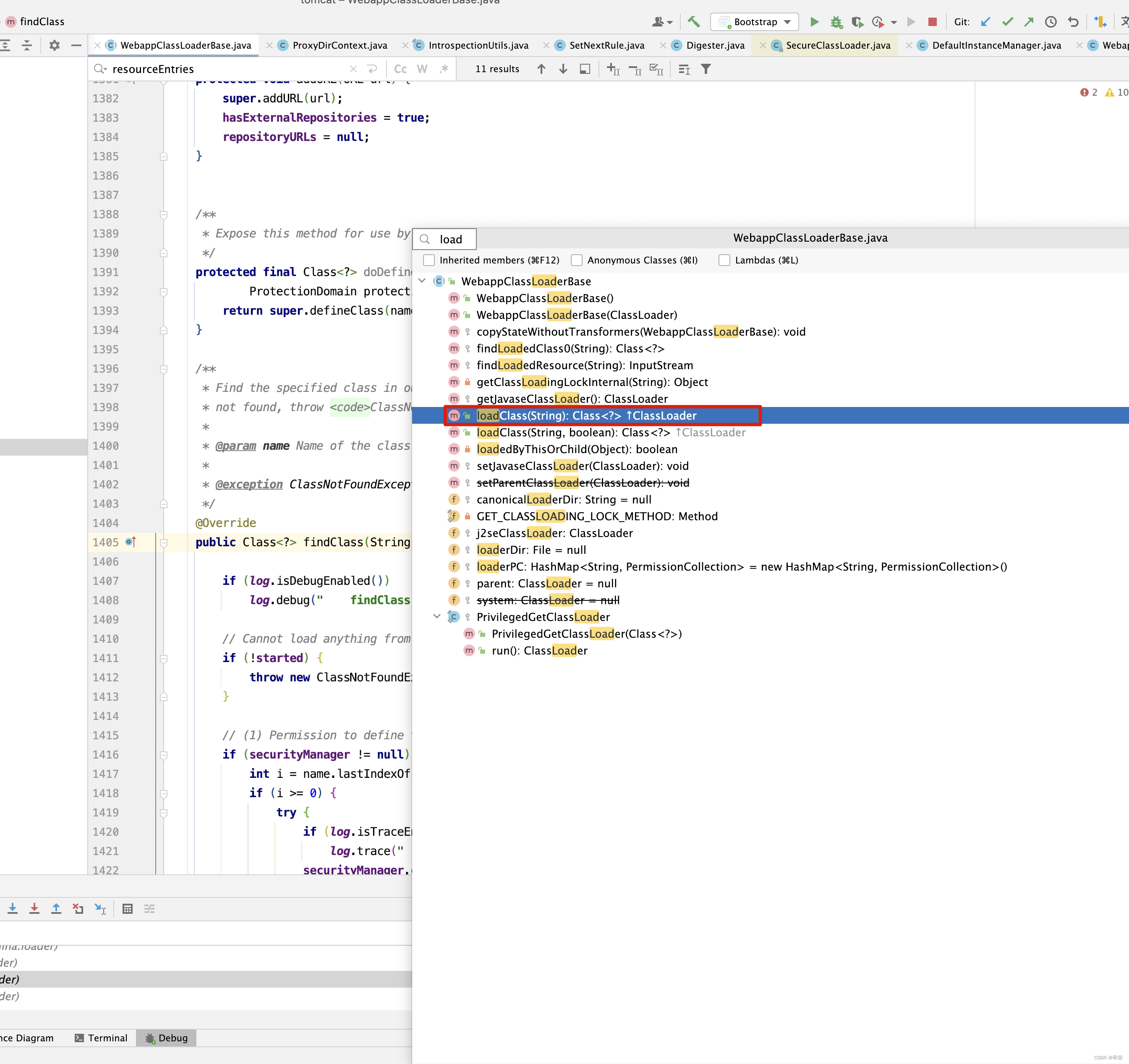Switch to DefaultInstanceManager.java tab
This screenshot has height=1064, width=1129.
(996, 45)
